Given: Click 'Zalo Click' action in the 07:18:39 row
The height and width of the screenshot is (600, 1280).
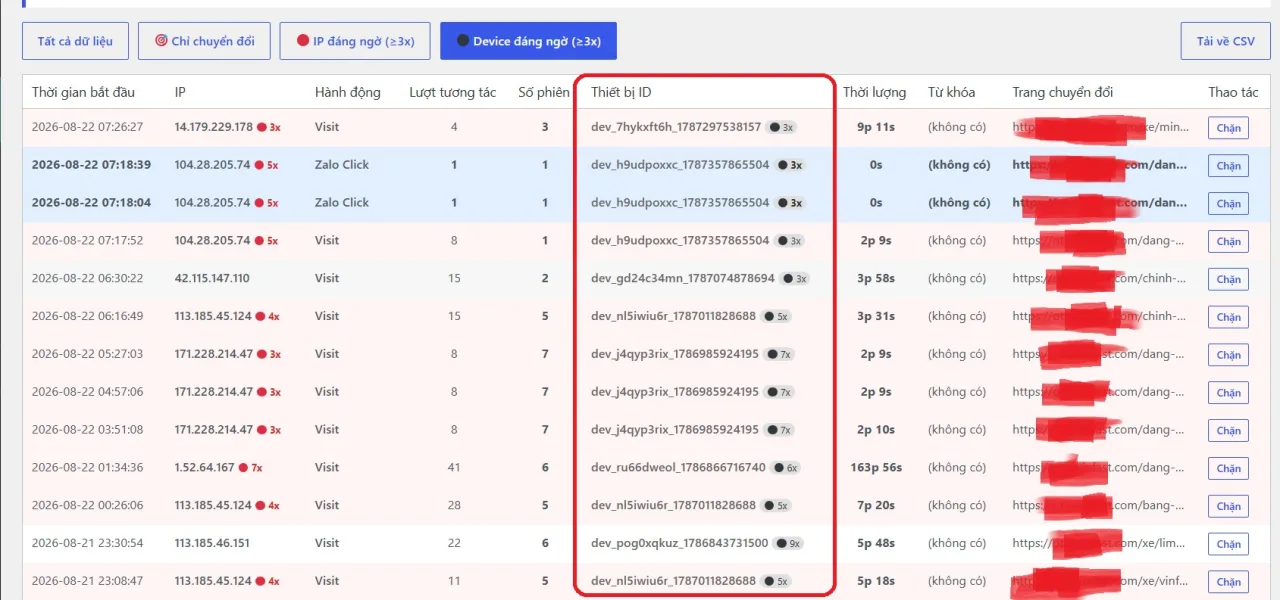Looking at the screenshot, I should (342, 165).
